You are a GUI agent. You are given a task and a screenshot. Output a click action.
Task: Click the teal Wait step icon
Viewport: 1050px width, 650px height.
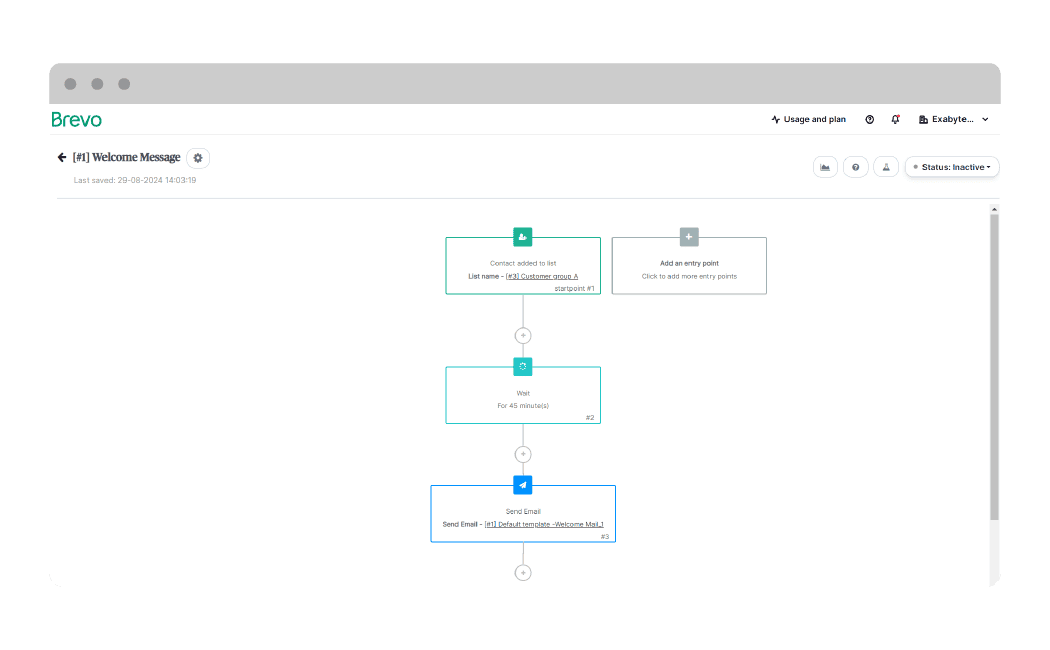click(522, 366)
